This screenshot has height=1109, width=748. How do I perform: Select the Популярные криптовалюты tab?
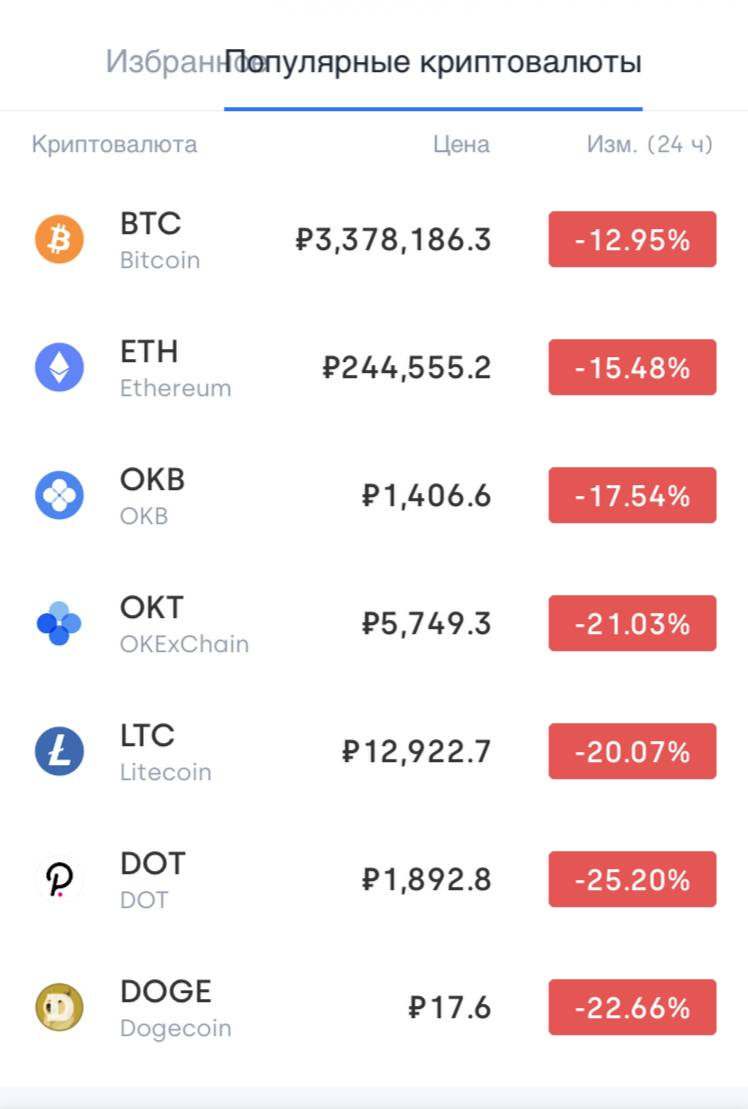pos(433,62)
